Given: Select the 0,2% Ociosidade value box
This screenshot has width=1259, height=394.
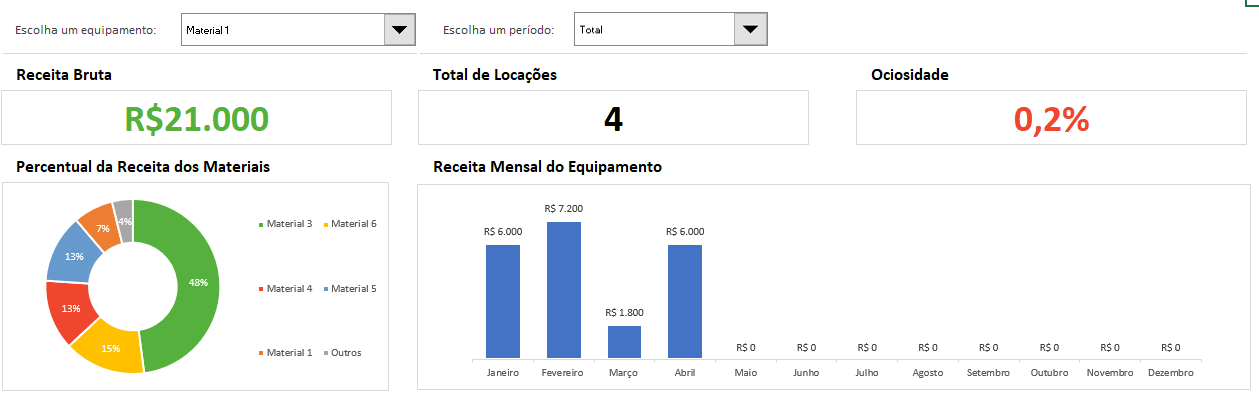Looking at the screenshot, I should pyautogui.click(x=1051, y=118).
